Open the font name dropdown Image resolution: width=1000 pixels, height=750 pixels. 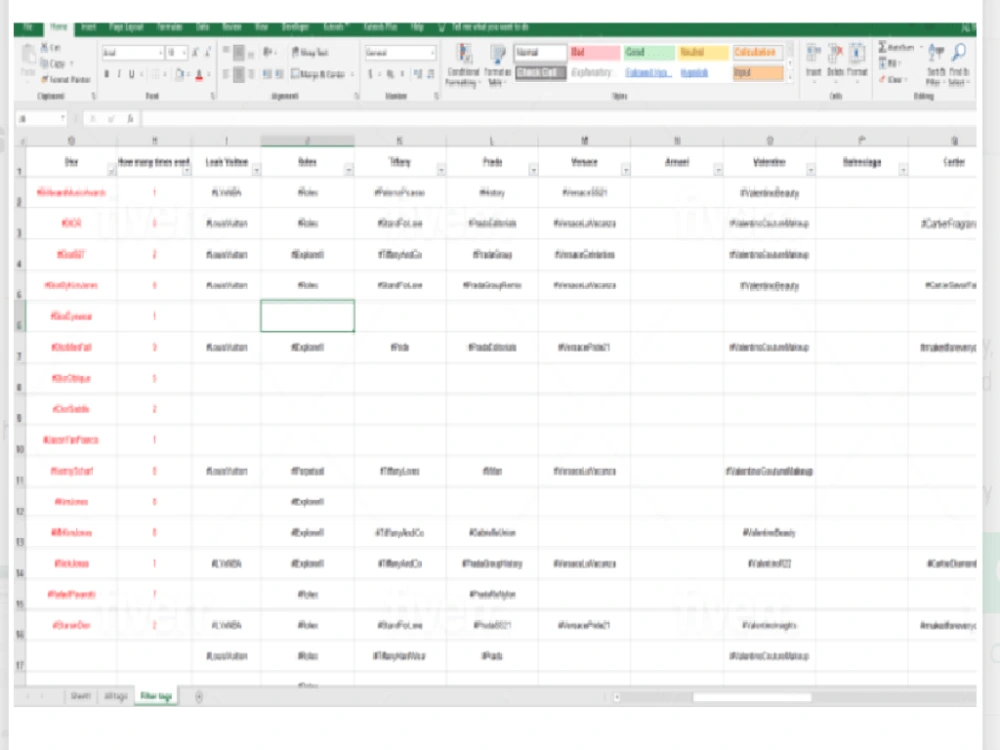160,53
